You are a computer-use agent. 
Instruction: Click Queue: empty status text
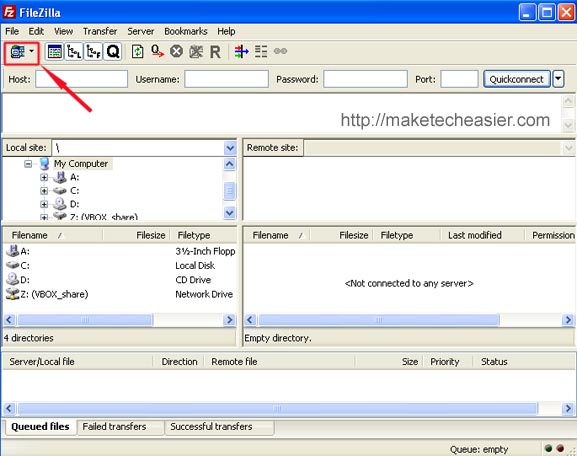[479, 449]
